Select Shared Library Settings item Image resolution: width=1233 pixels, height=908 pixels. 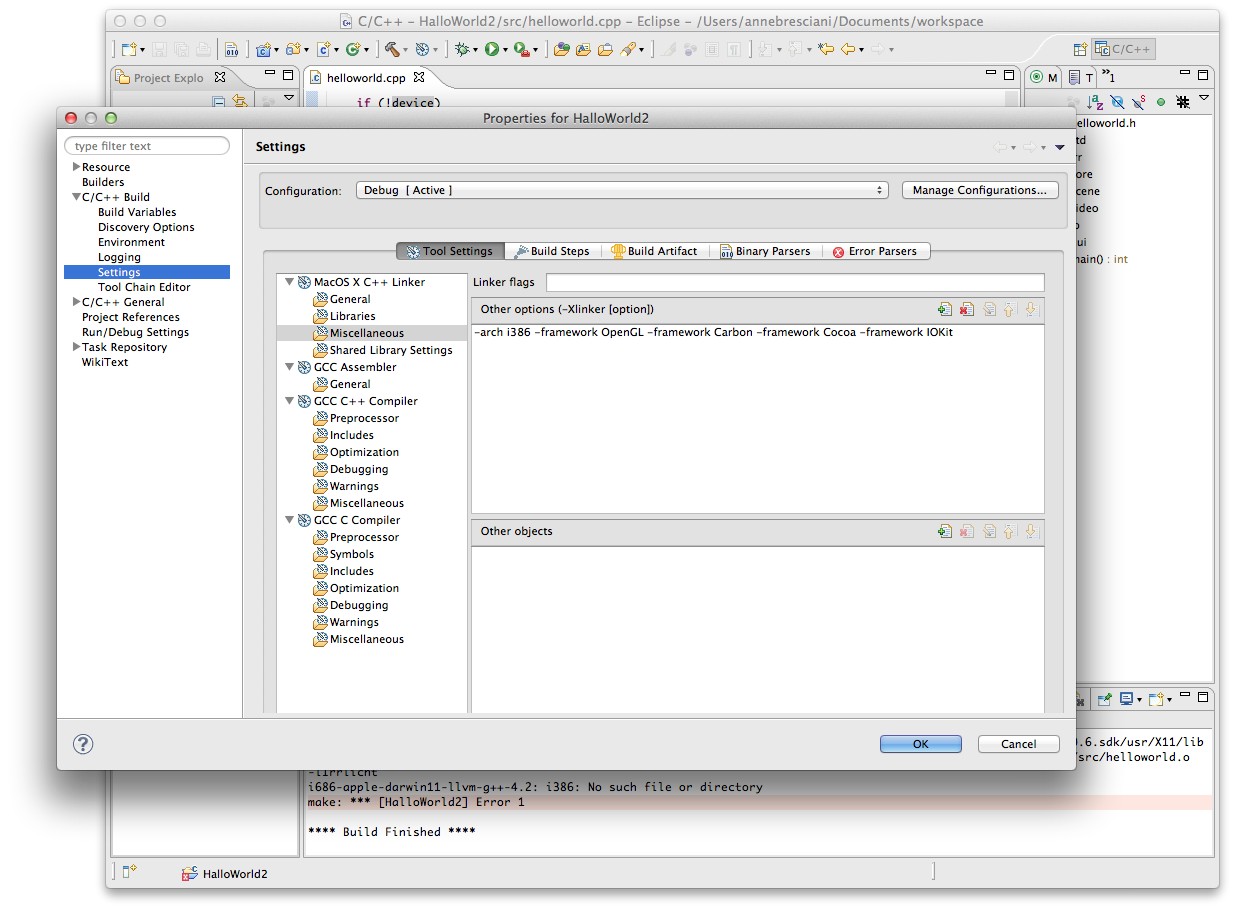(x=391, y=350)
